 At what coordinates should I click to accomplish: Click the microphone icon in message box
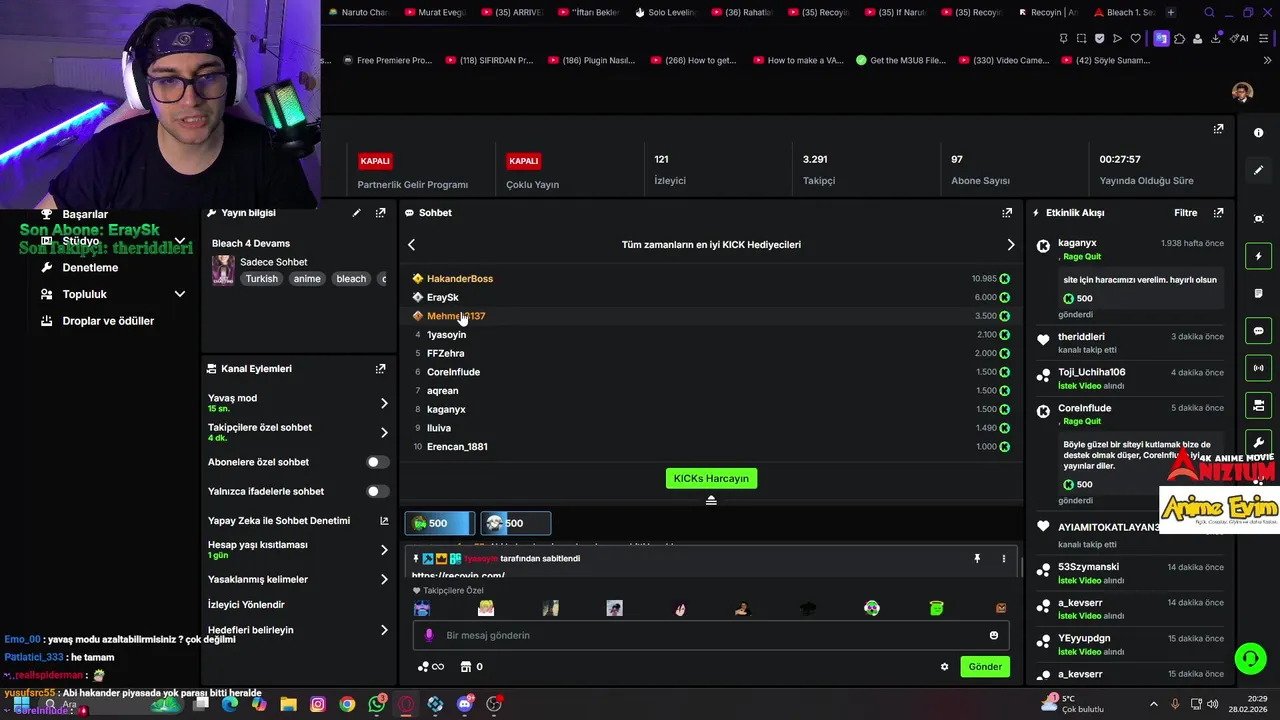click(429, 635)
